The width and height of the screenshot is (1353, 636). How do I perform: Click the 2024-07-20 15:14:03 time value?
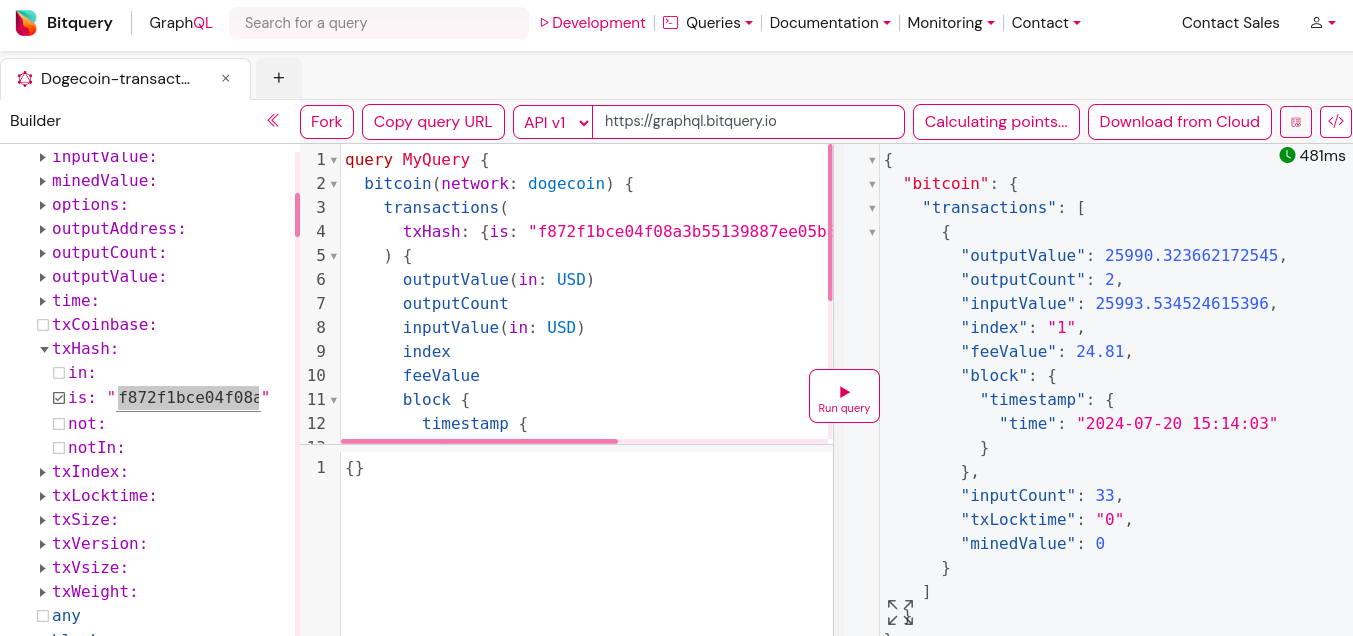(1177, 424)
